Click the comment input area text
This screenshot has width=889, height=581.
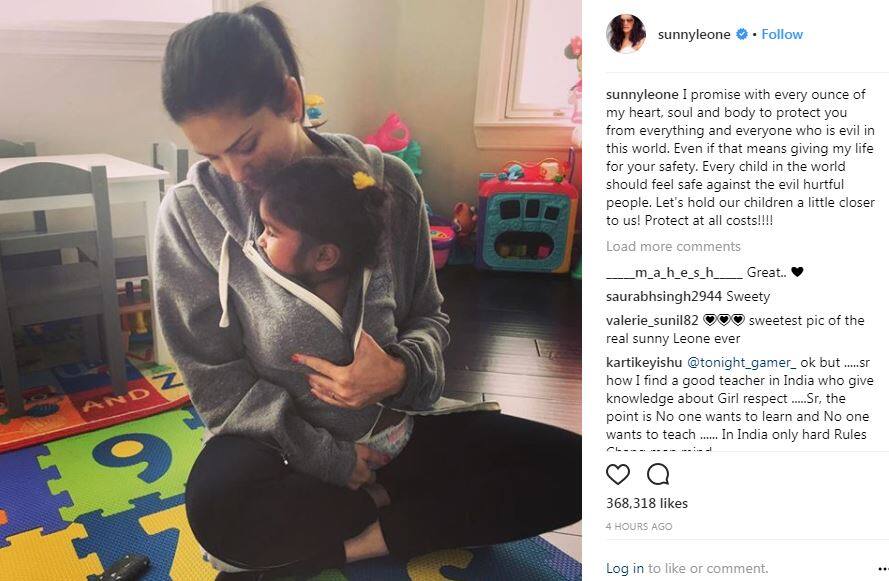(x=687, y=569)
